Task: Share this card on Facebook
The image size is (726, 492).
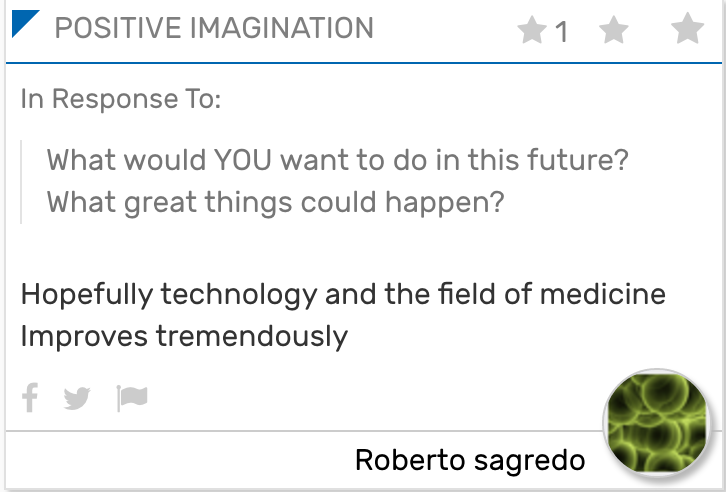Action: (30, 398)
